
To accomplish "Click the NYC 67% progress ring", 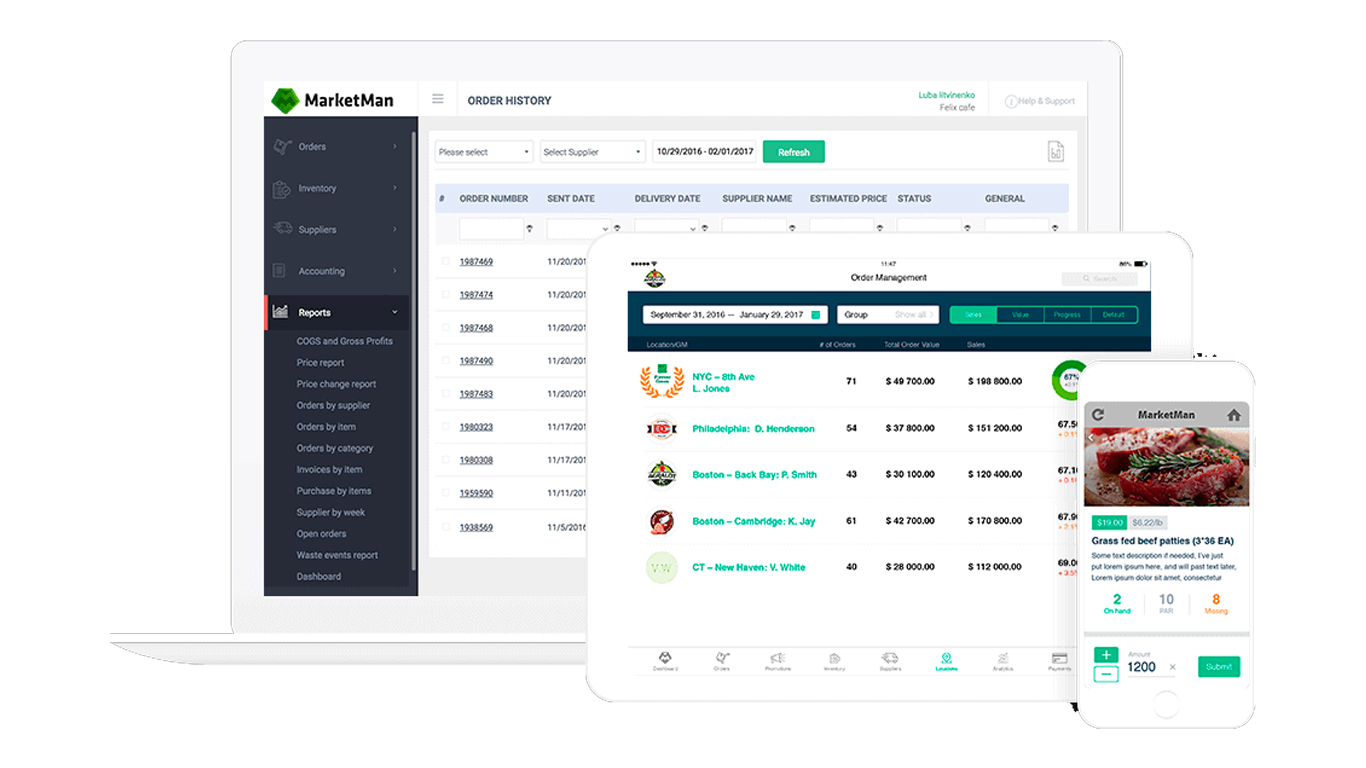I will [1070, 380].
